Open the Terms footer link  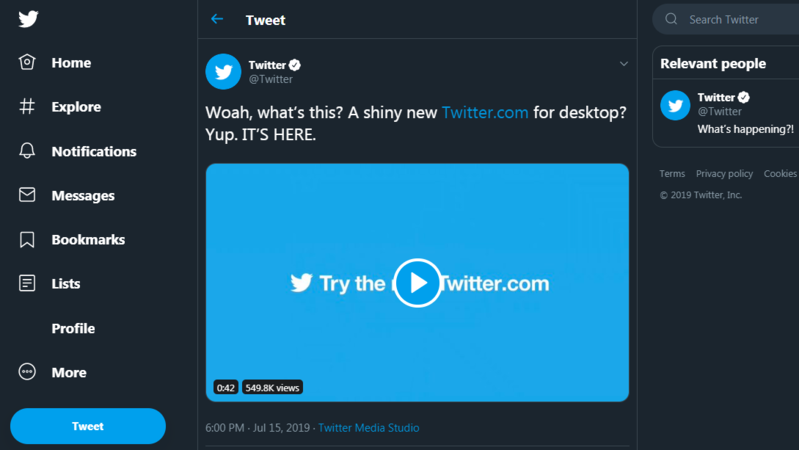(x=672, y=174)
